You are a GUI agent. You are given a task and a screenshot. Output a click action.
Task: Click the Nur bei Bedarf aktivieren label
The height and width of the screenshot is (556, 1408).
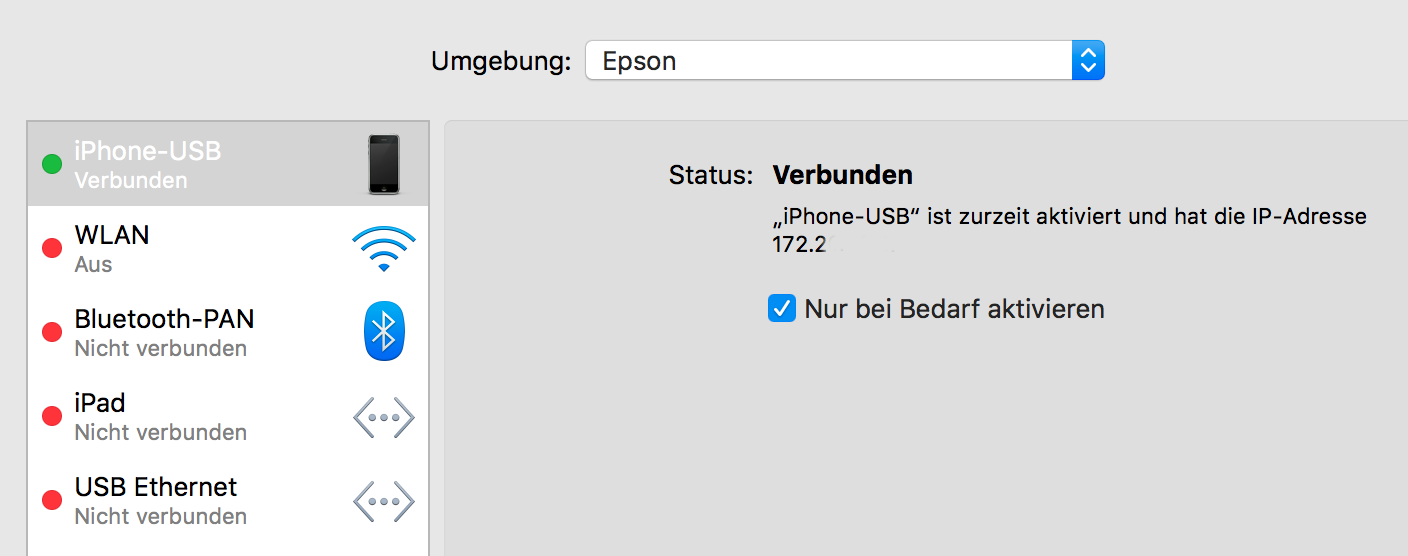coord(954,309)
